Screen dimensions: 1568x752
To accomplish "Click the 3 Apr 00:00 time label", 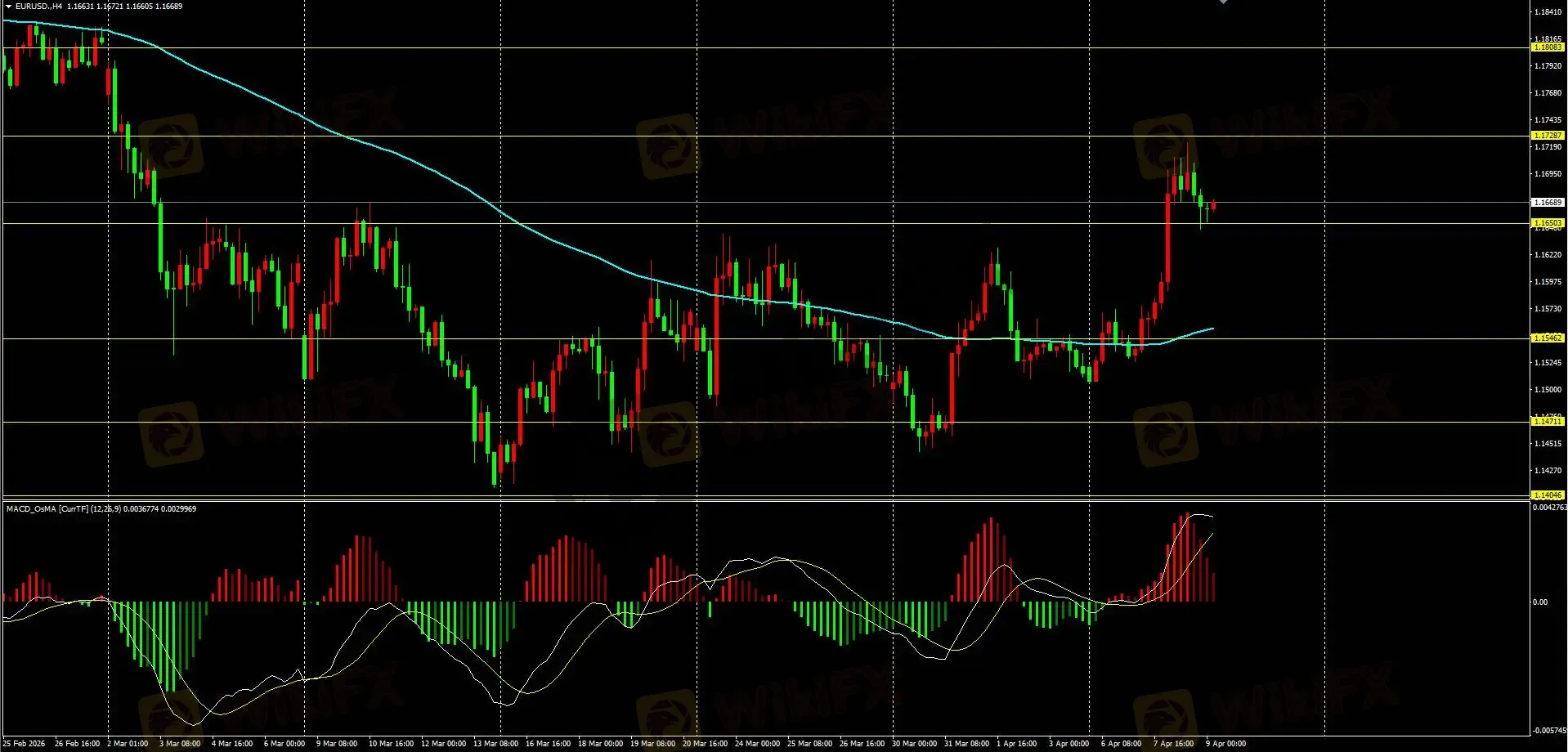I will [1069, 744].
